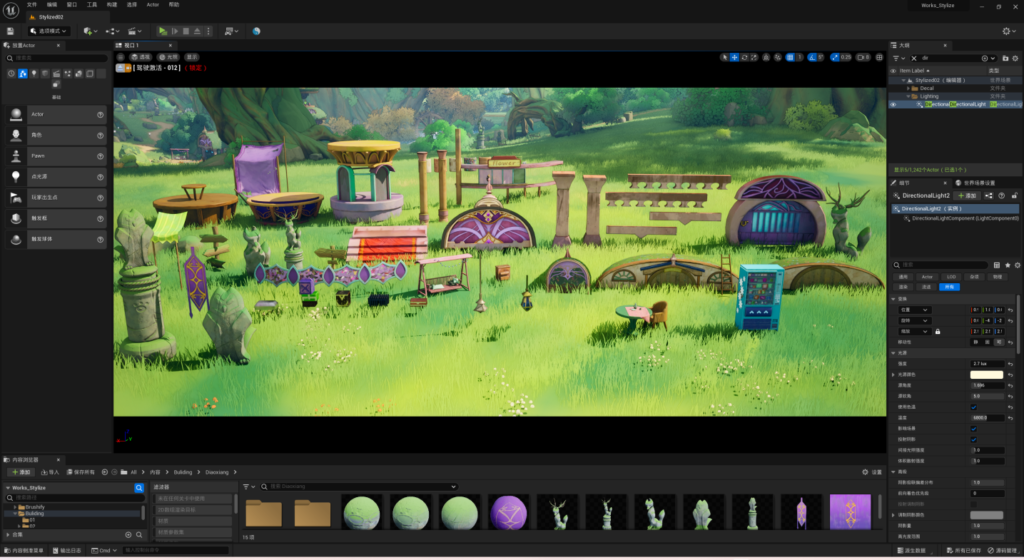Click the purple sphere material thumbnail
Image resolution: width=1024 pixels, height=560 pixels.
click(508, 512)
